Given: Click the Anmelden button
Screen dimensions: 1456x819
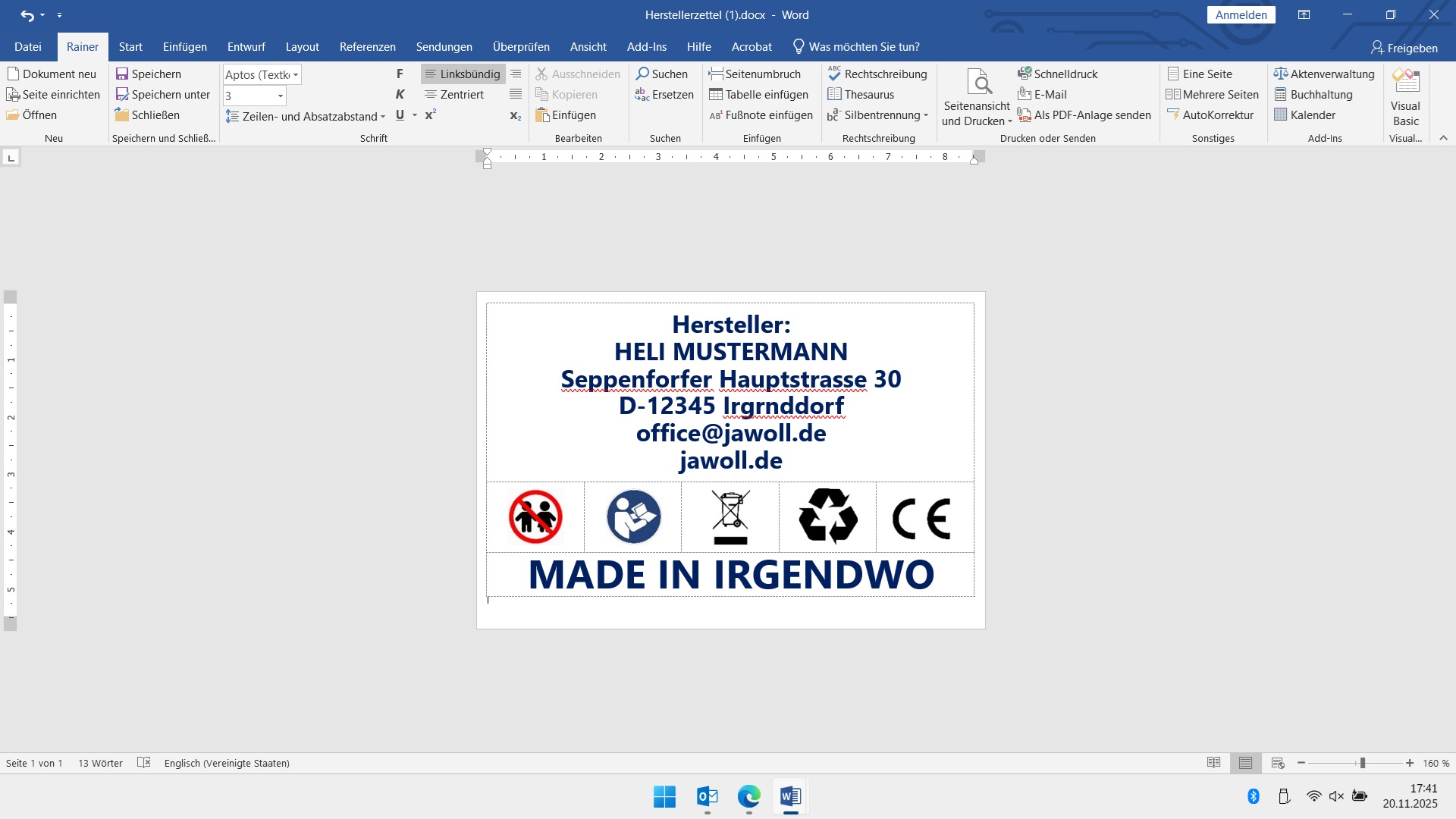Looking at the screenshot, I should 1241,14.
